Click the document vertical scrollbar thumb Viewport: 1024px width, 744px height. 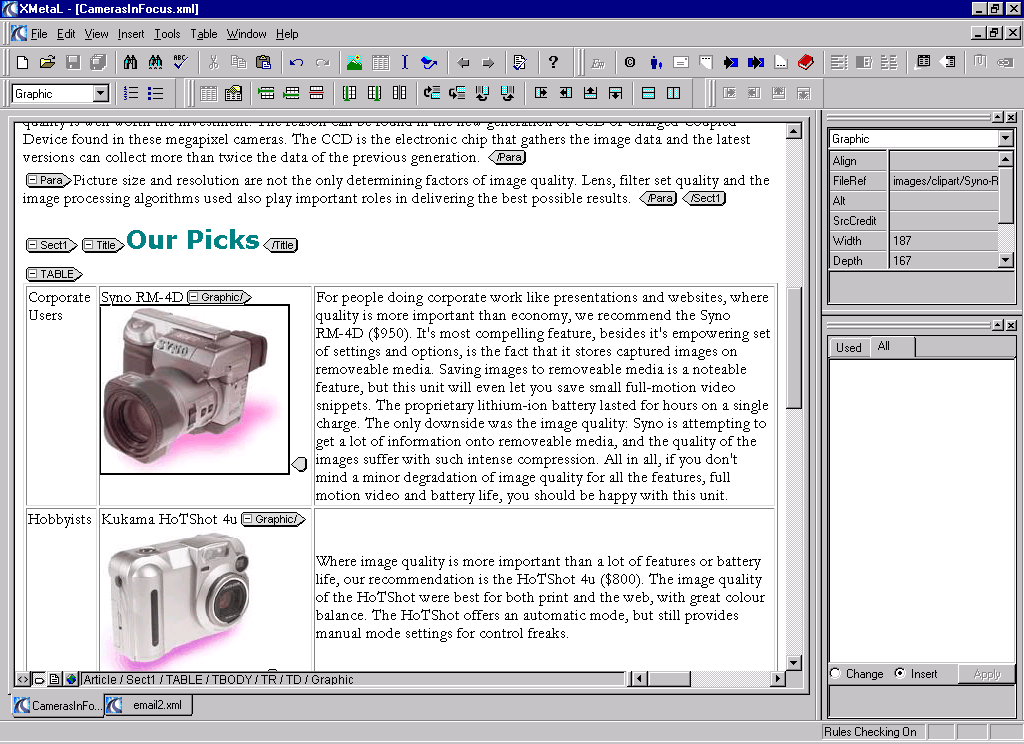[x=793, y=348]
